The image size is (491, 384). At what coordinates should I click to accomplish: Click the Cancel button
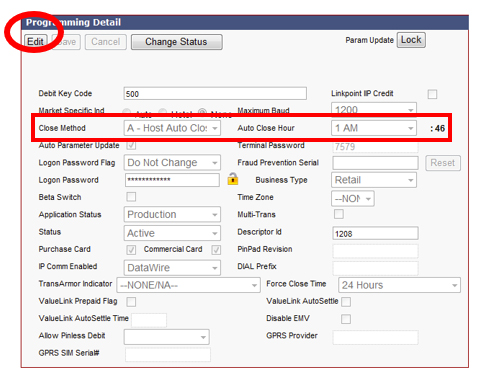[106, 42]
